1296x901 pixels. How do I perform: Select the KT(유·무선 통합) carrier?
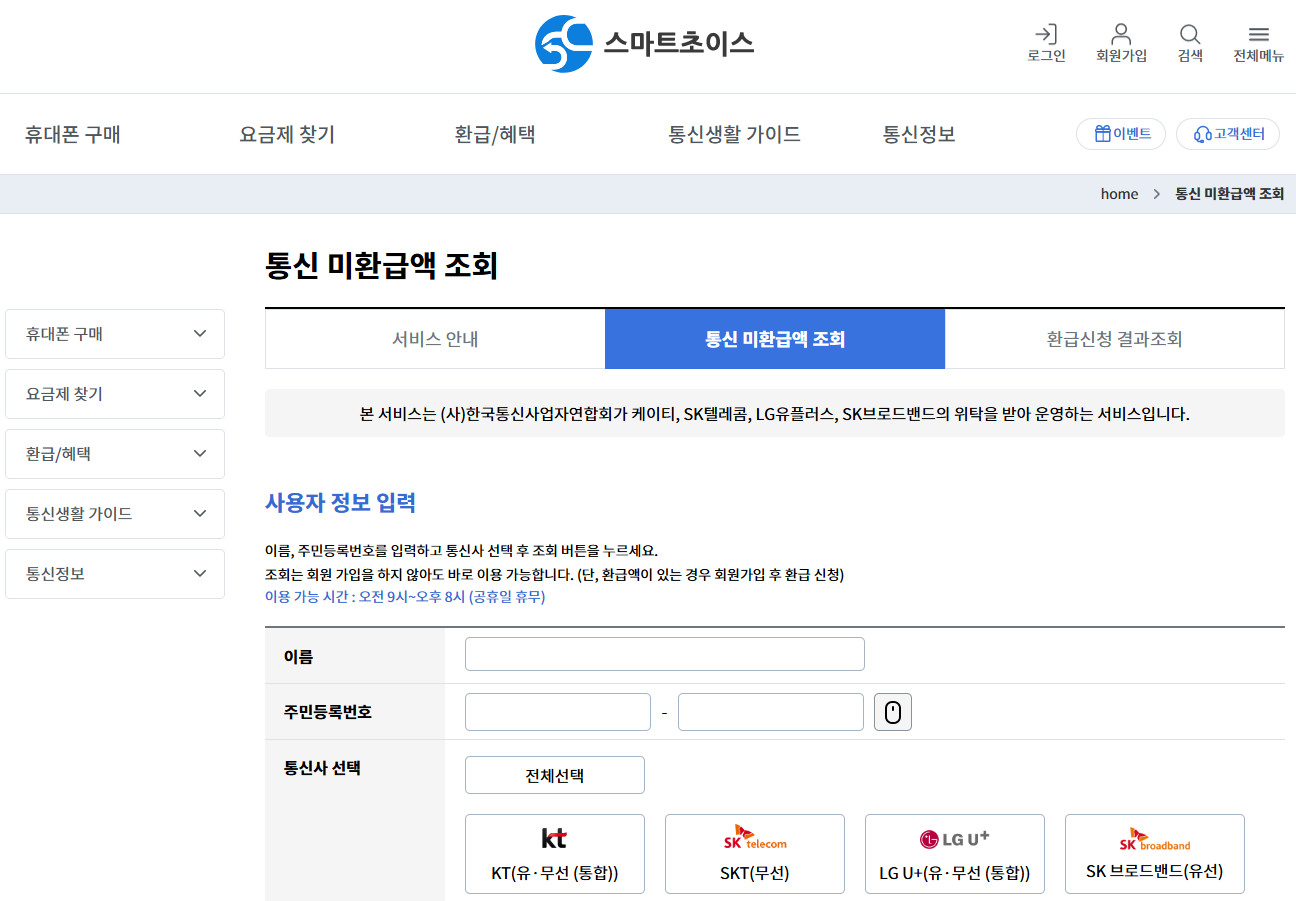554,853
